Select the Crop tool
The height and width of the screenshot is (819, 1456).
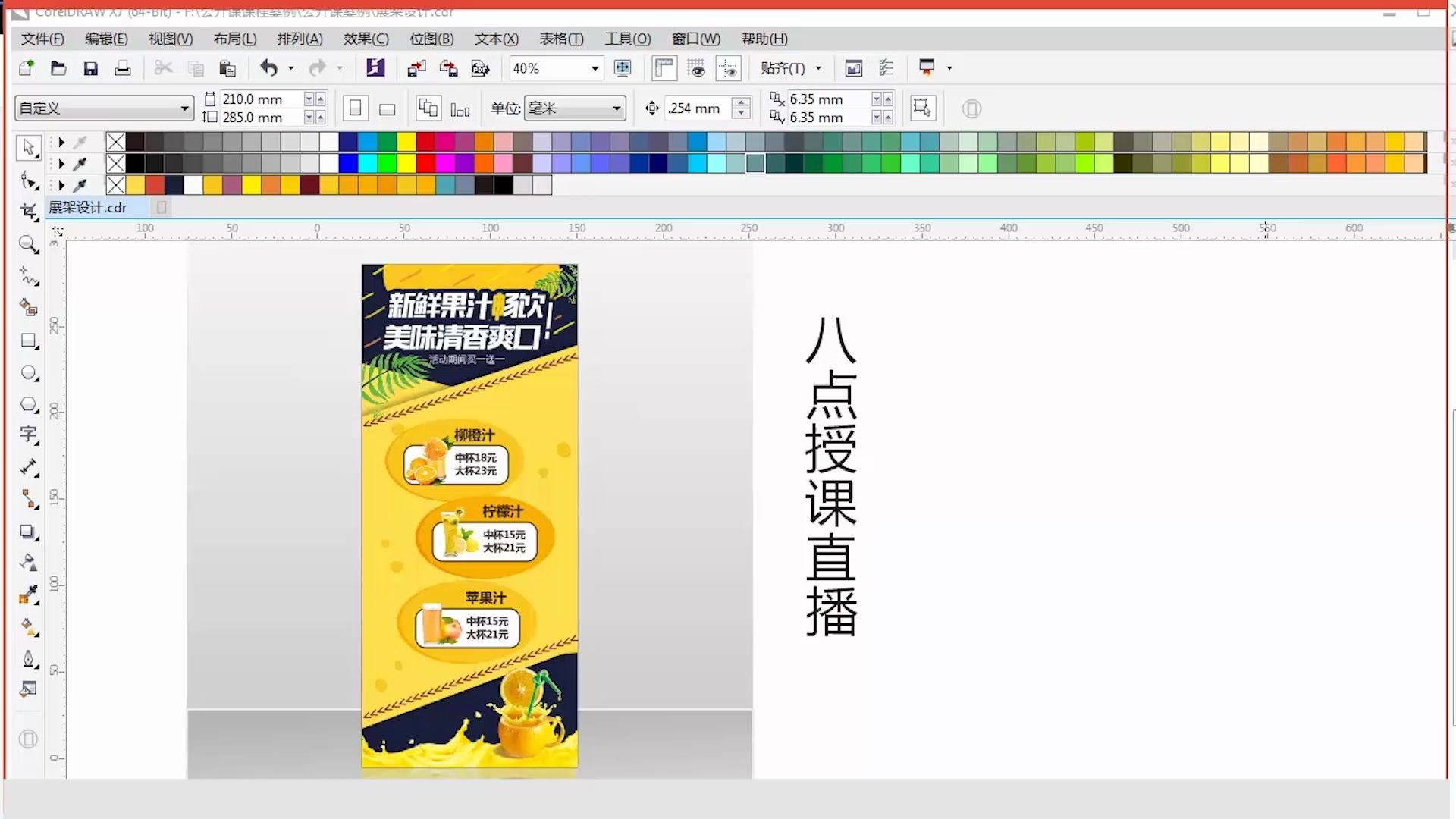coord(28,212)
